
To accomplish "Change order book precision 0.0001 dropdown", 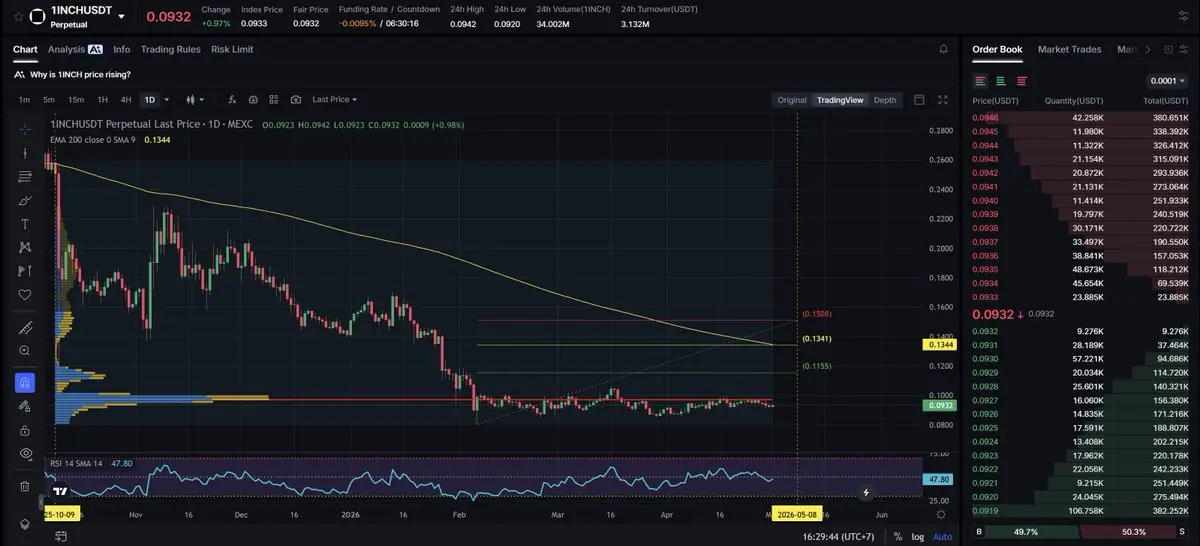I will (x=1168, y=81).
